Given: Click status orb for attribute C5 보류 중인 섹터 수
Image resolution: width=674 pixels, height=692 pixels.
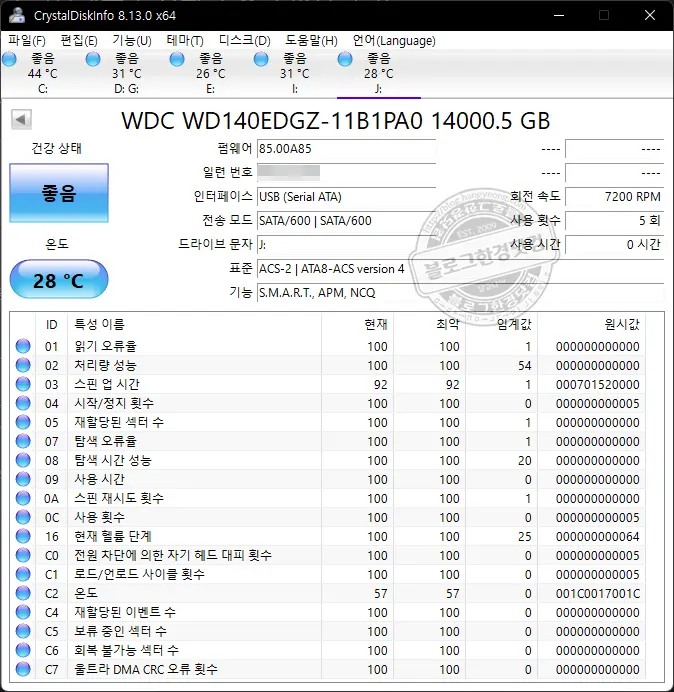Looking at the screenshot, I should tap(23, 631).
